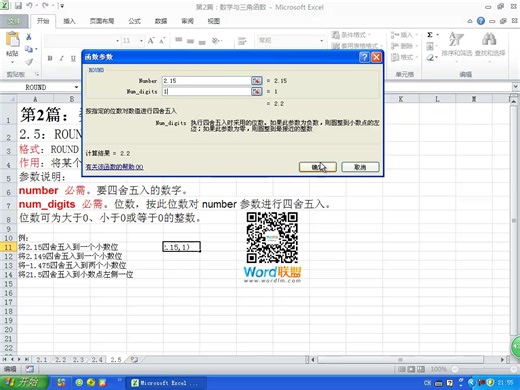
Task: Select the Page Layout view button
Action: pos(411,369)
